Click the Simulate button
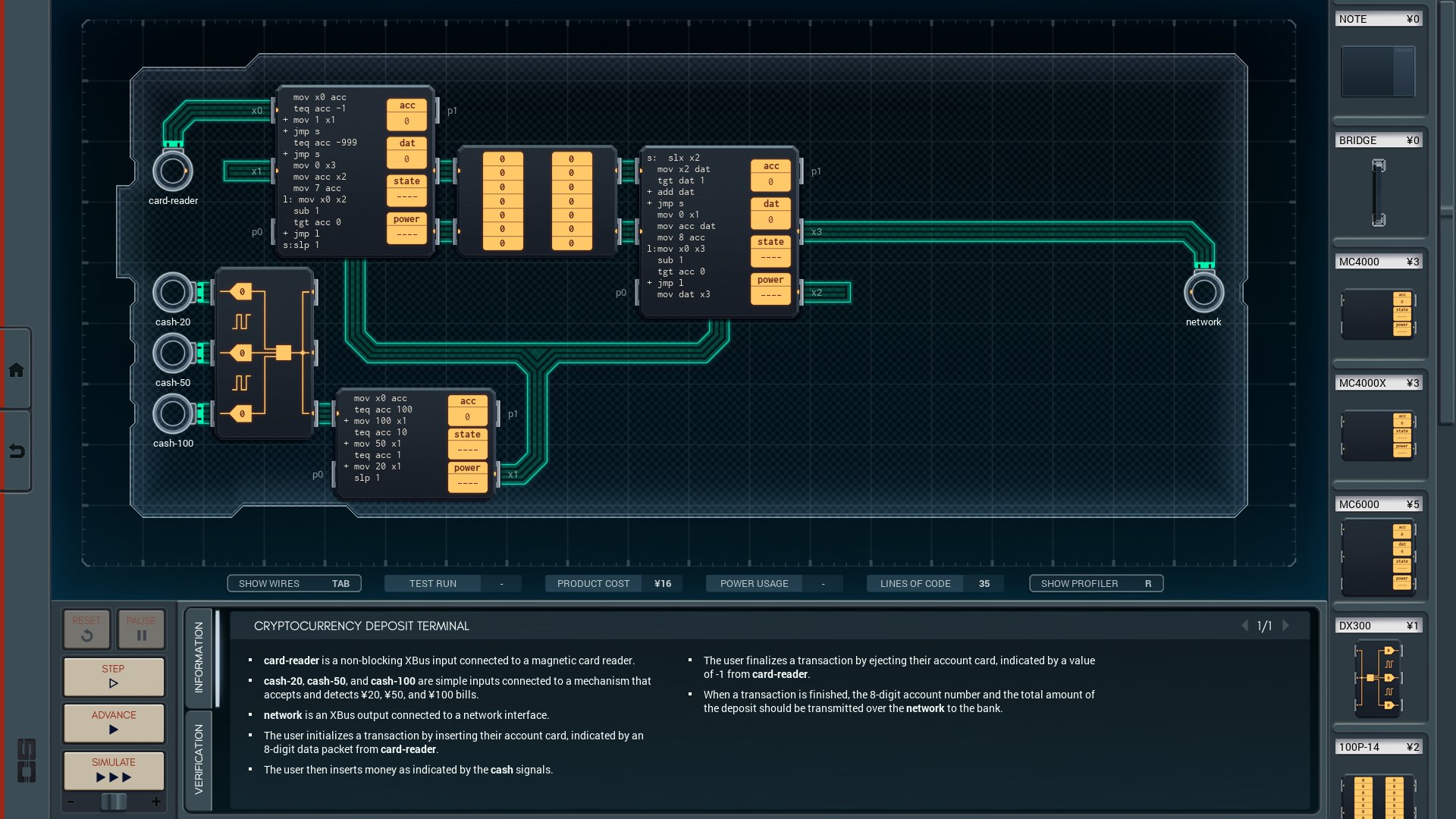The height and width of the screenshot is (819, 1456). tap(114, 770)
